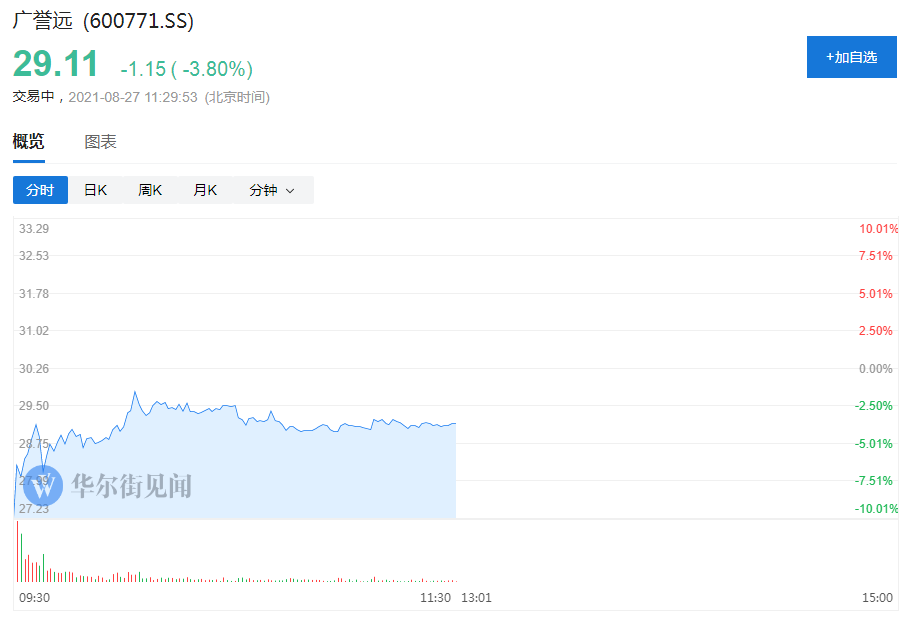The height and width of the screenshot is (619, 908).
Task: Click the 0.00% baseline axis label
Action: click(875, 369)
